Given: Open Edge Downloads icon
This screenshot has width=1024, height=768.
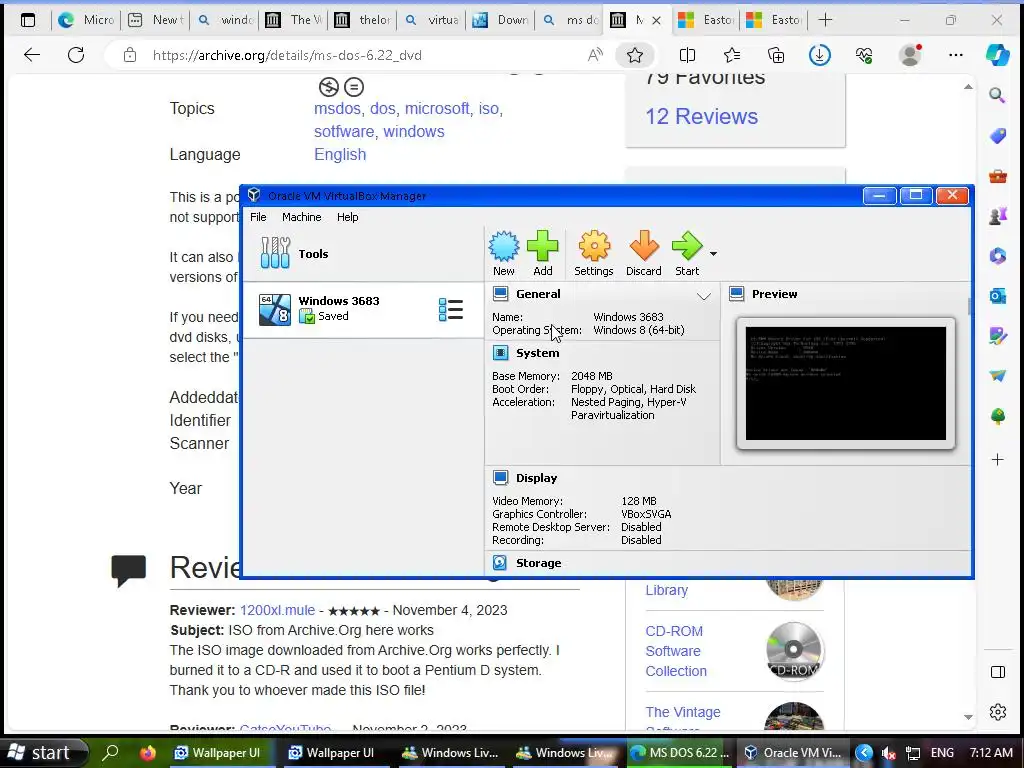Looking at the screenshot, I should (x=820, y=56).
